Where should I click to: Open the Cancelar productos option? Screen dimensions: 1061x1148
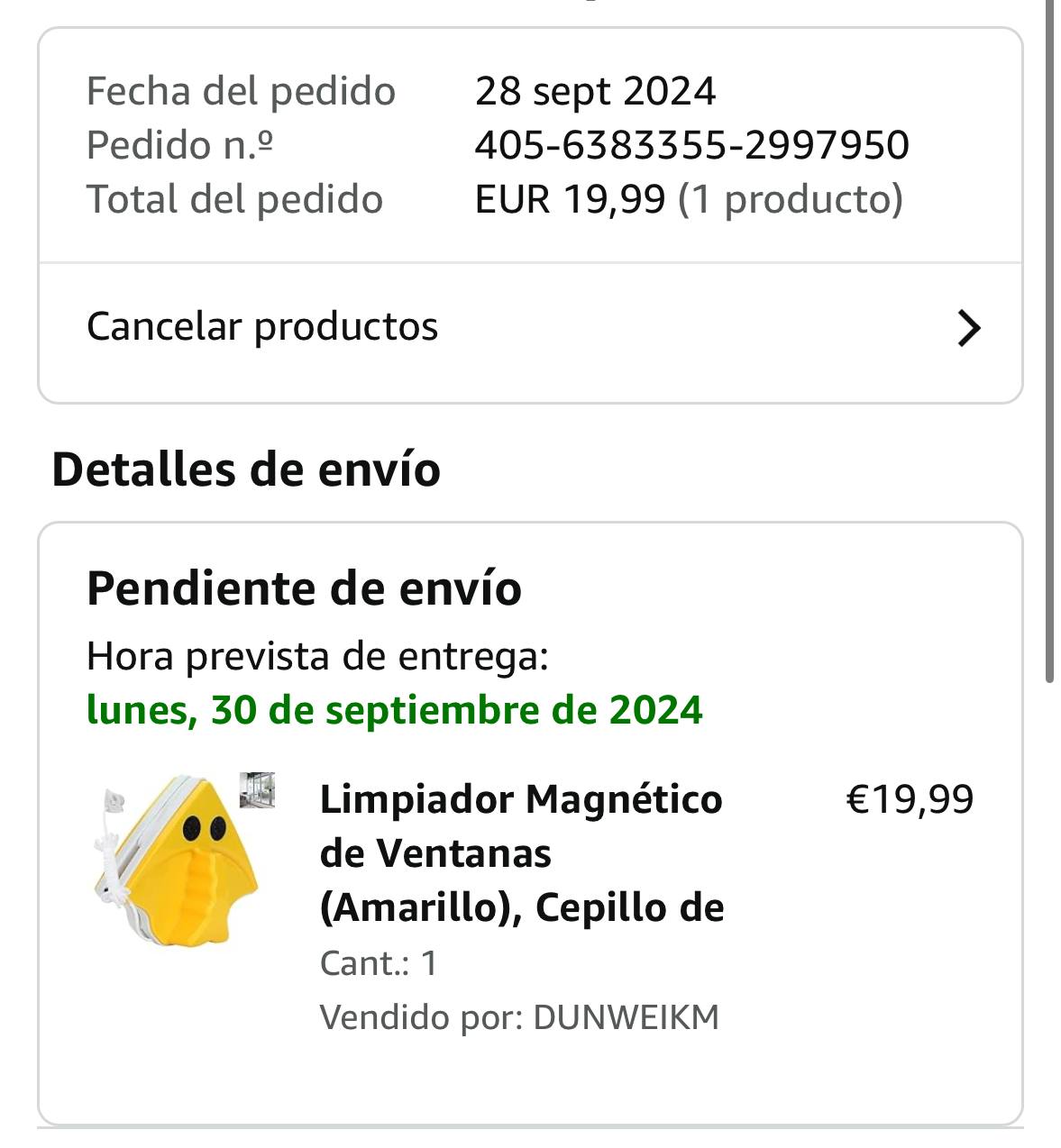(x=530, y=327)
